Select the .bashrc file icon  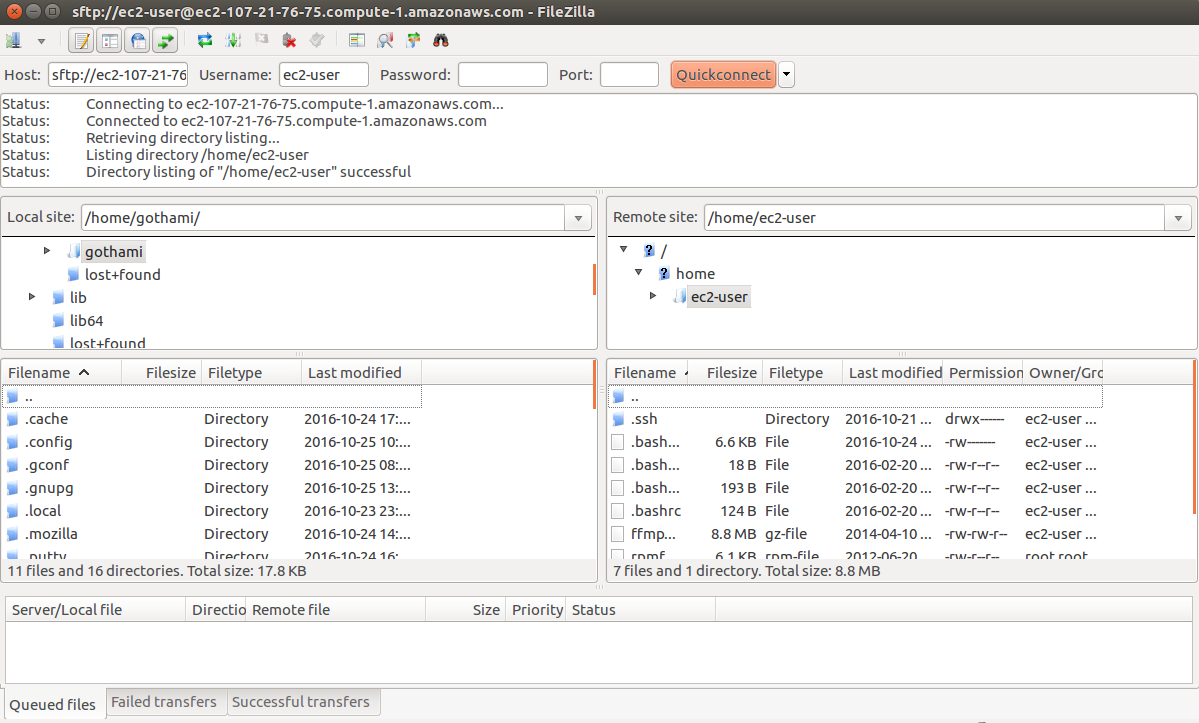[x=618, y=511]
